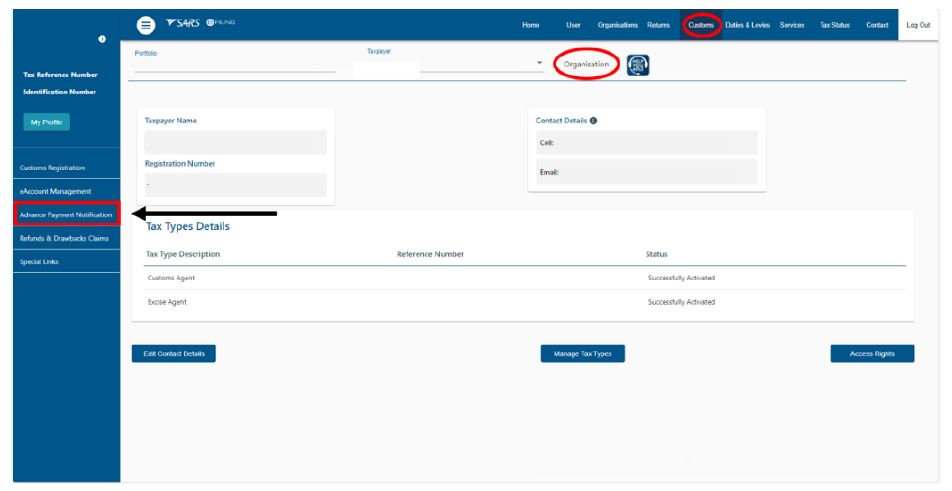Click the Taxpayer Name field
The image size is (952, 491).
click(x=236, y=142)
